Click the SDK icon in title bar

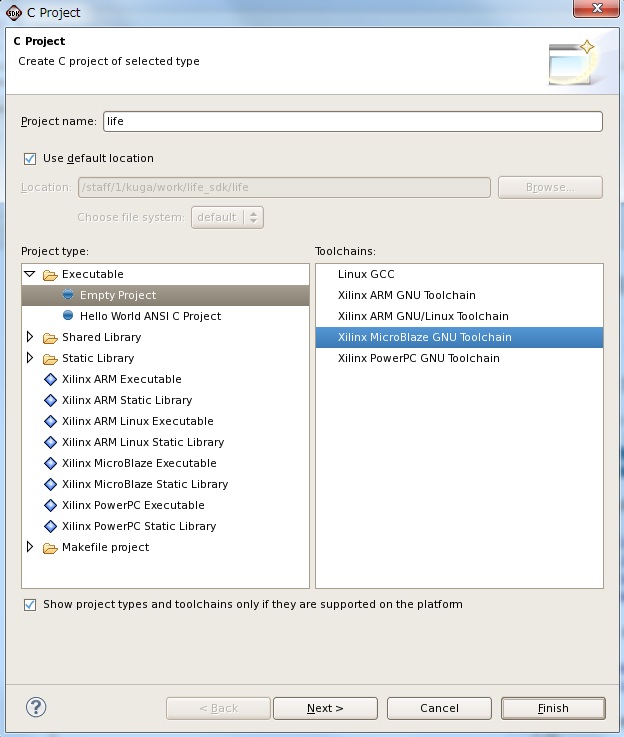tap(14, 13)
